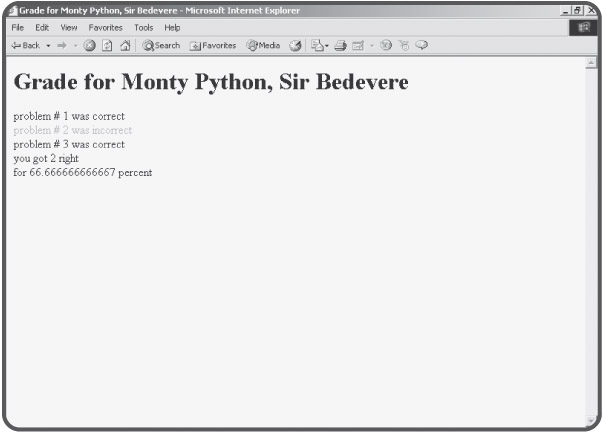
Task: Open the History icon
Action: click(296, 45)
